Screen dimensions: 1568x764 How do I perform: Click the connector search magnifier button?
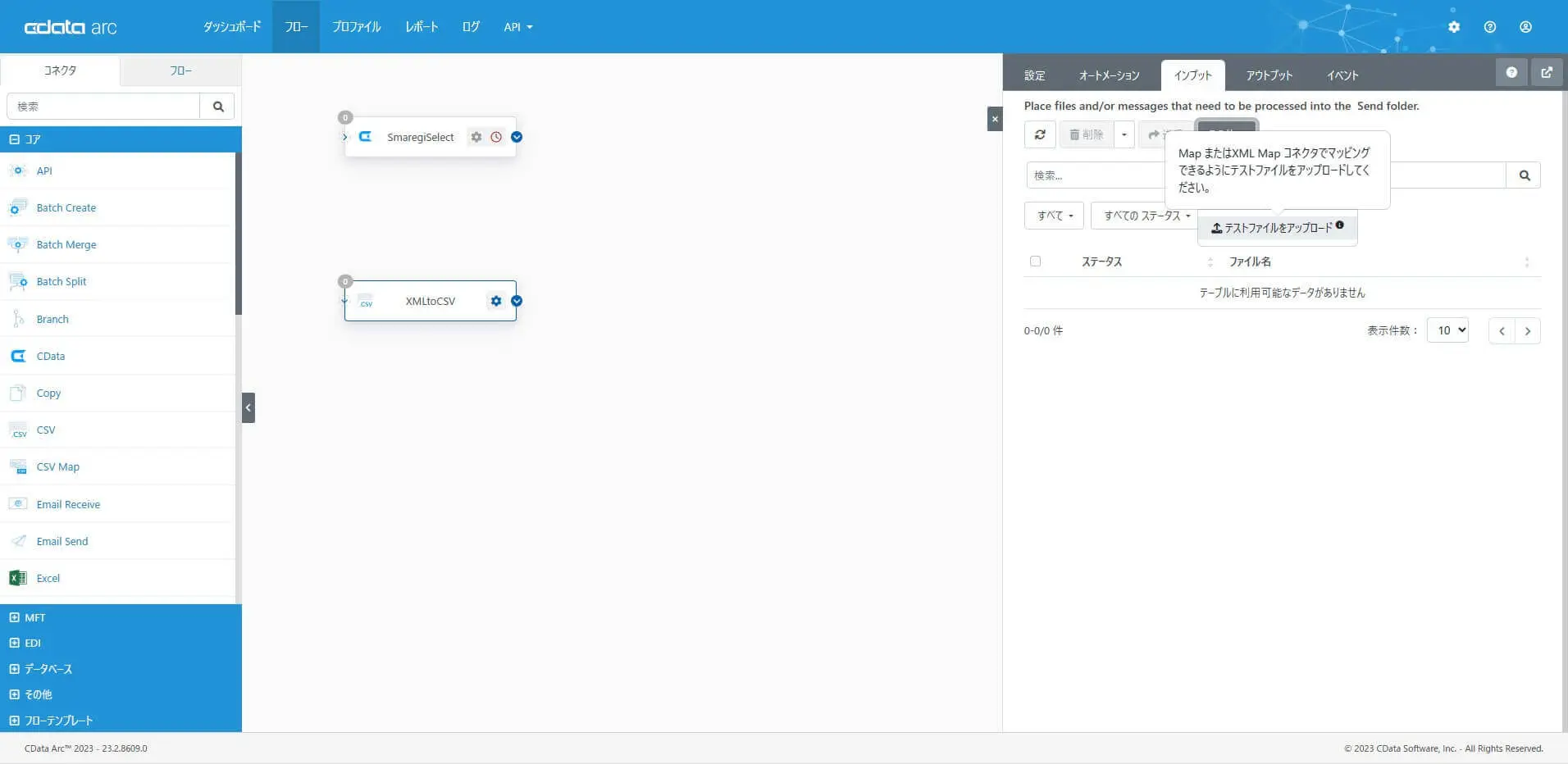pos(218,107)
